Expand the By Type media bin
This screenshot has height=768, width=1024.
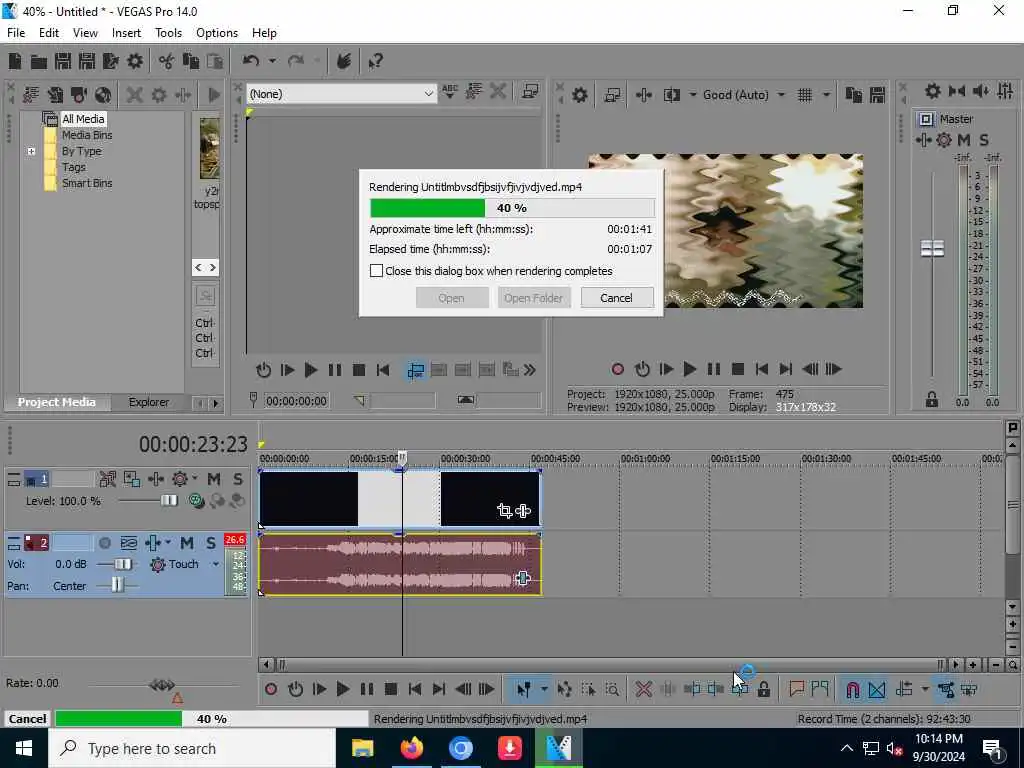(x=31, y=152)
